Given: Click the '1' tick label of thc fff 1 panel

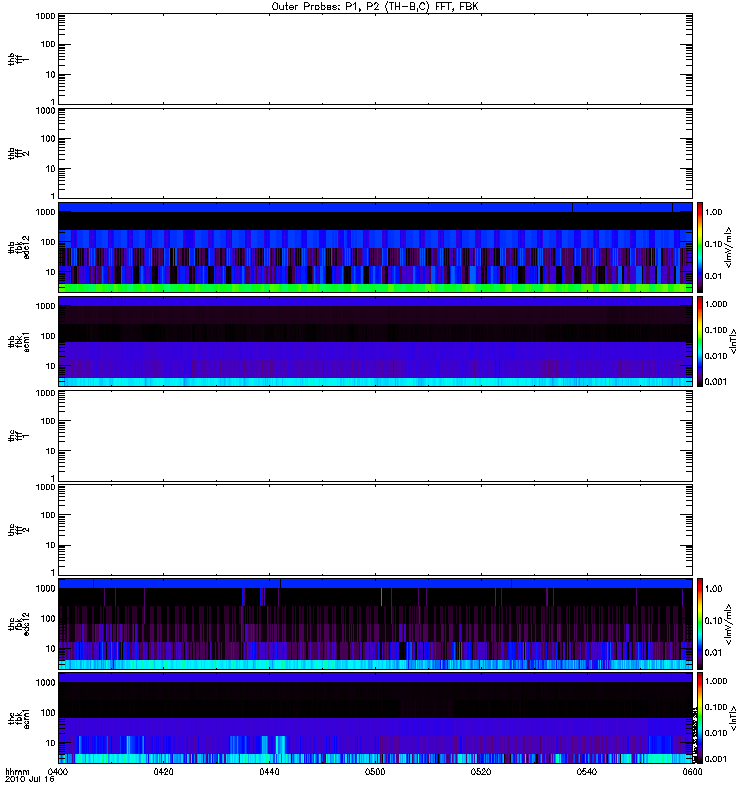Looking at the screenshot, I should point(53,478).
